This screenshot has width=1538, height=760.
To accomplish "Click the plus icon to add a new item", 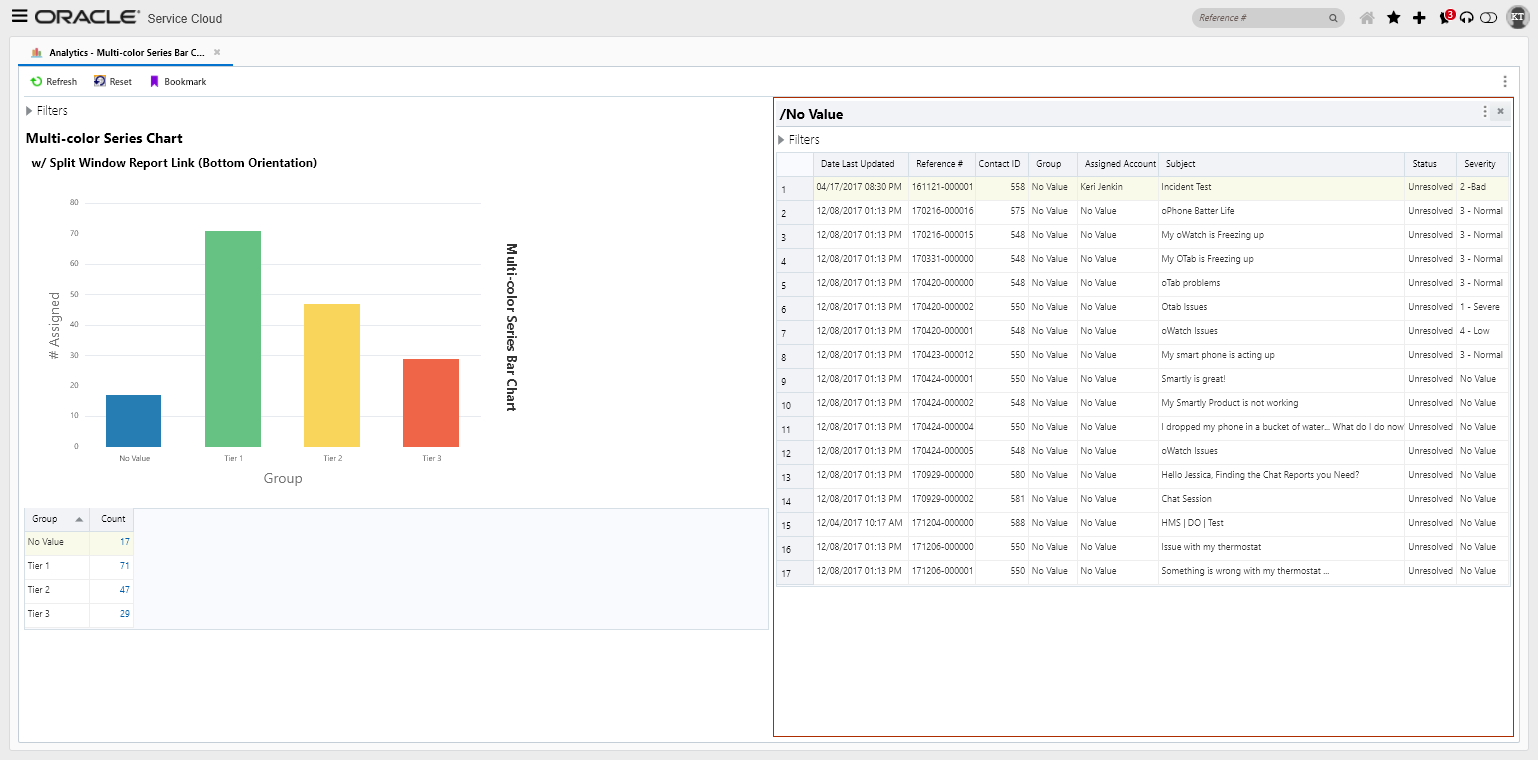I will pos(1420,17).
